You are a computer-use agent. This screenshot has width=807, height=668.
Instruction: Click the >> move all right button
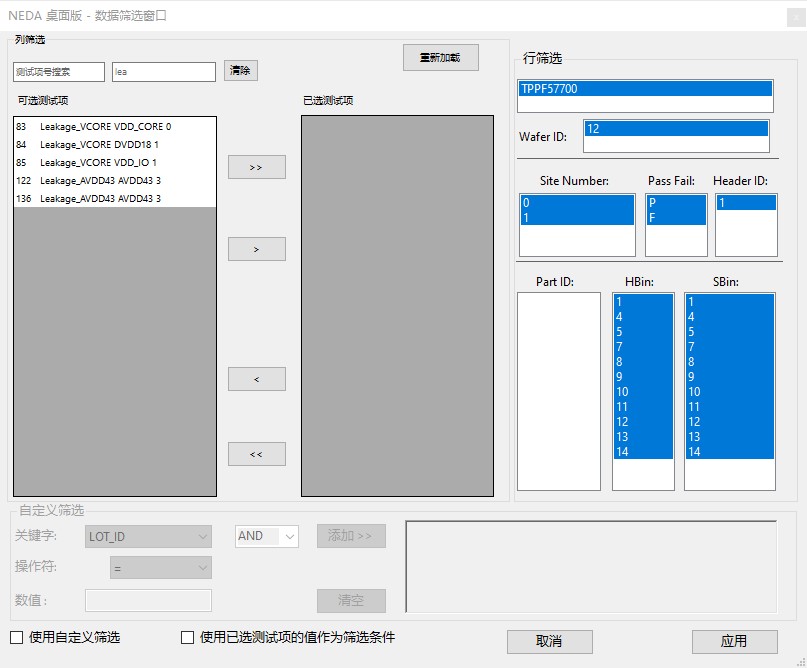coord(256,167)
